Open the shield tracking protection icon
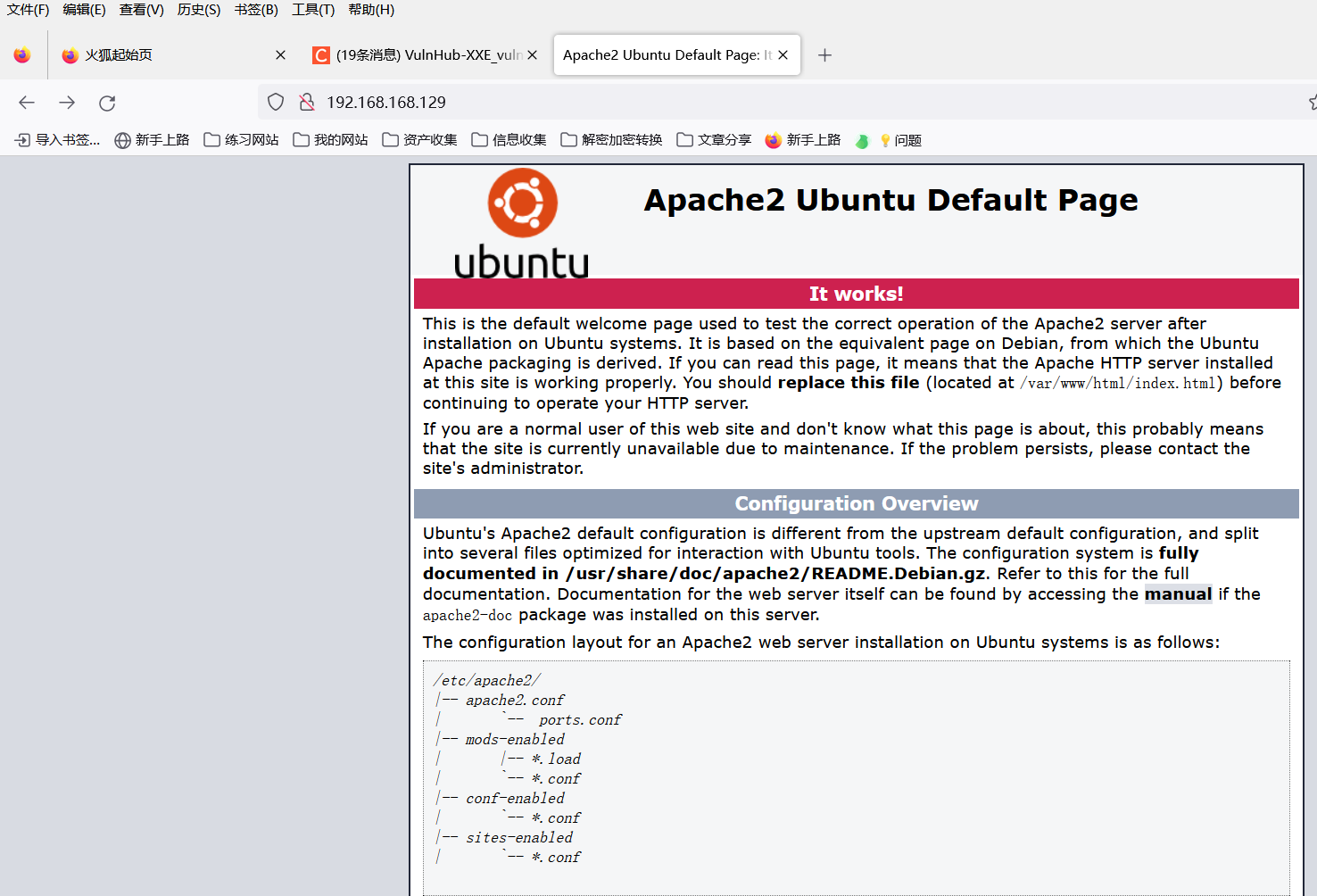Screen dimensions: 1317x896 (276, 103)
